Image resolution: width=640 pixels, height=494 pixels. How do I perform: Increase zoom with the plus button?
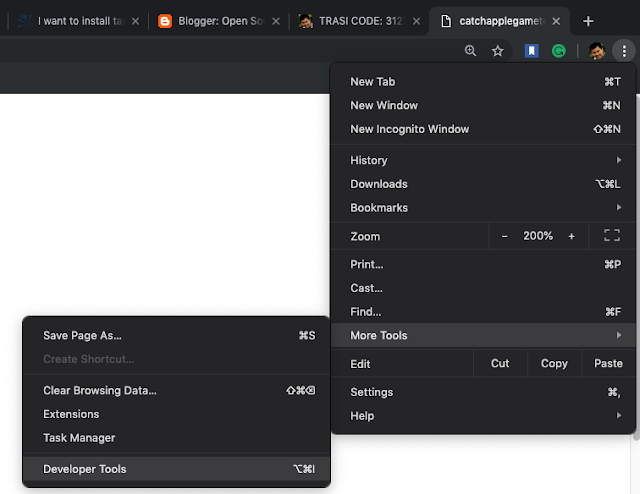point(571,236)
